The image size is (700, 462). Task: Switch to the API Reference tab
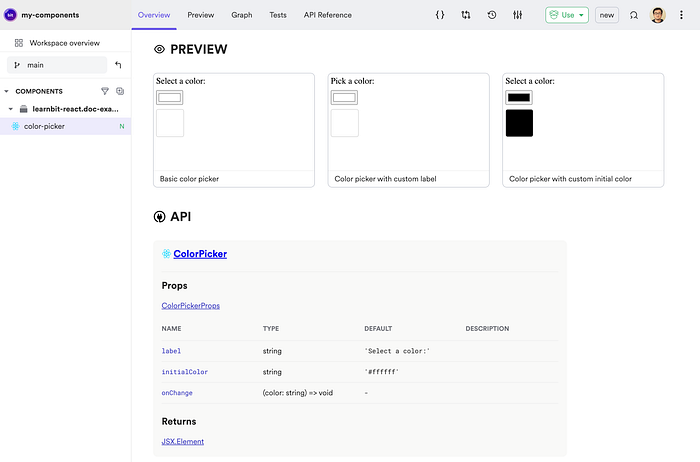tap(328, 15)
